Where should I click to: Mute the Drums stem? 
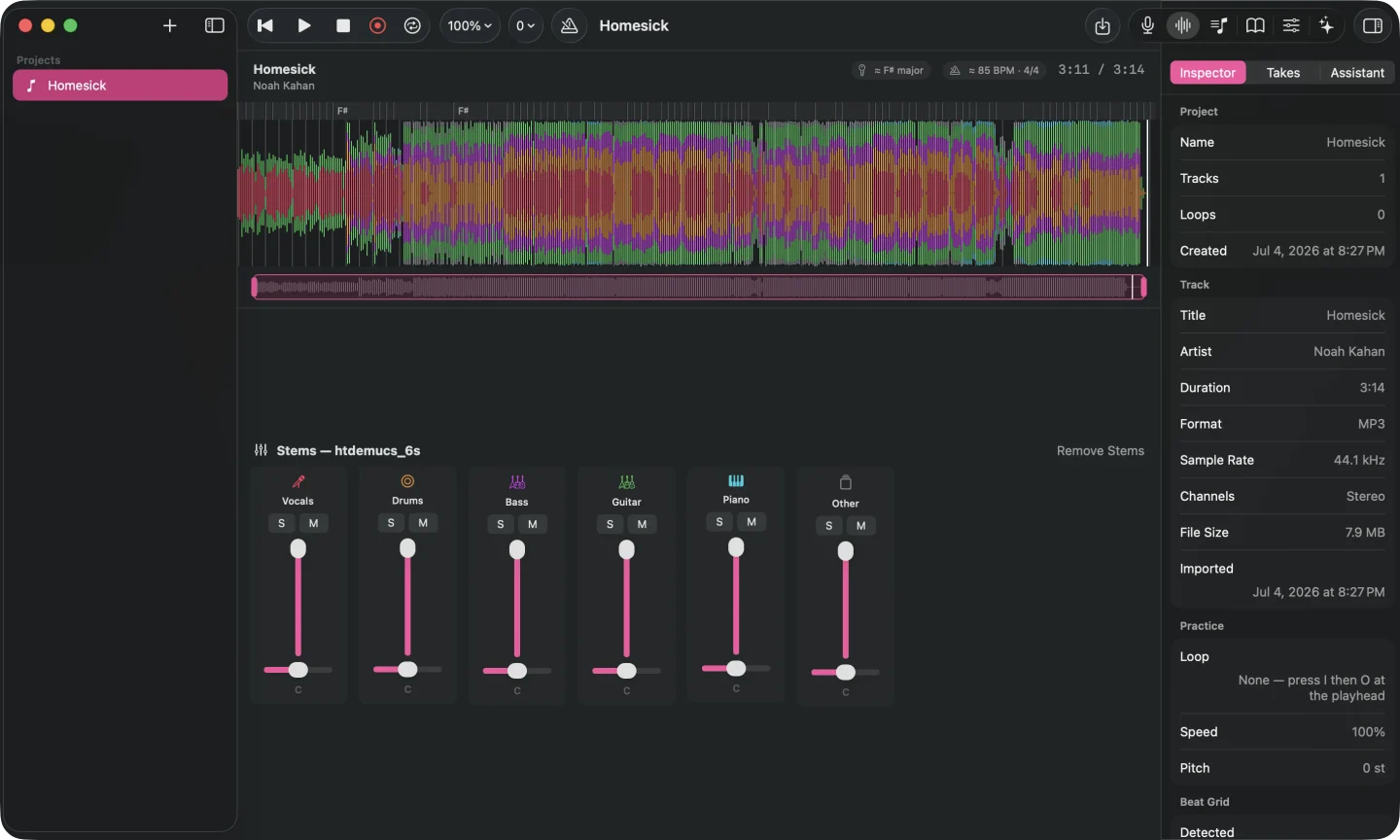click(x=423, y=523)
